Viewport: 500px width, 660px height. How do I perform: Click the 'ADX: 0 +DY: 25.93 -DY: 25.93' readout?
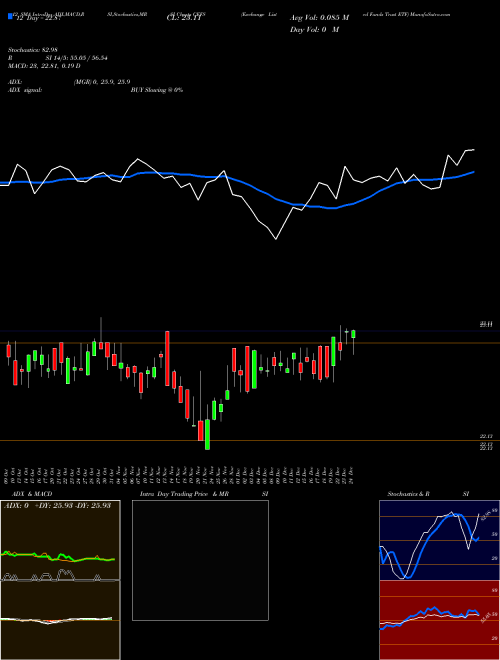pyautogui.click(x=57, y=505)
